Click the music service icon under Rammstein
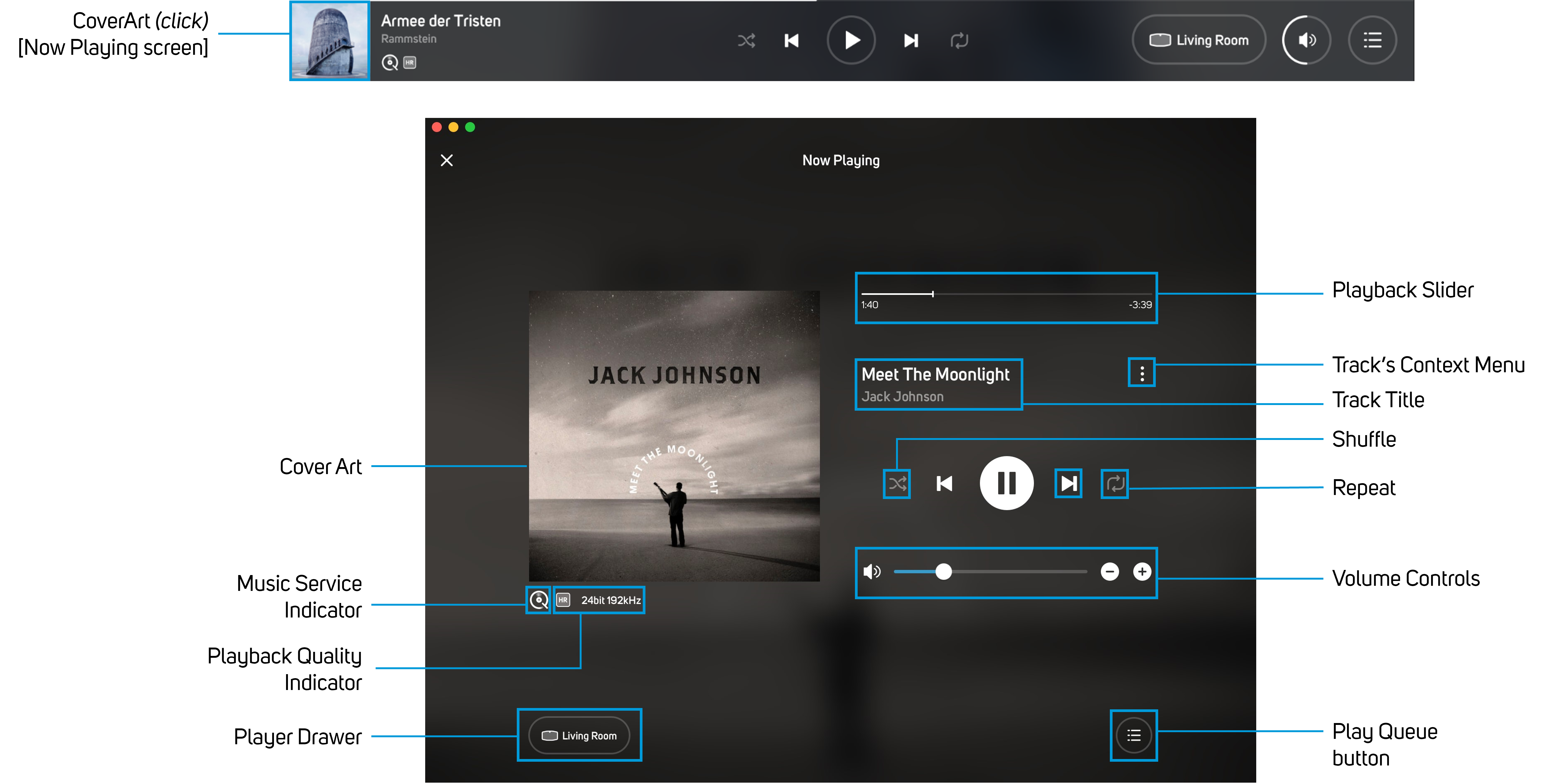Image resolution: width=1549 pixels, height=784 pixels. (x=390, y=63)
